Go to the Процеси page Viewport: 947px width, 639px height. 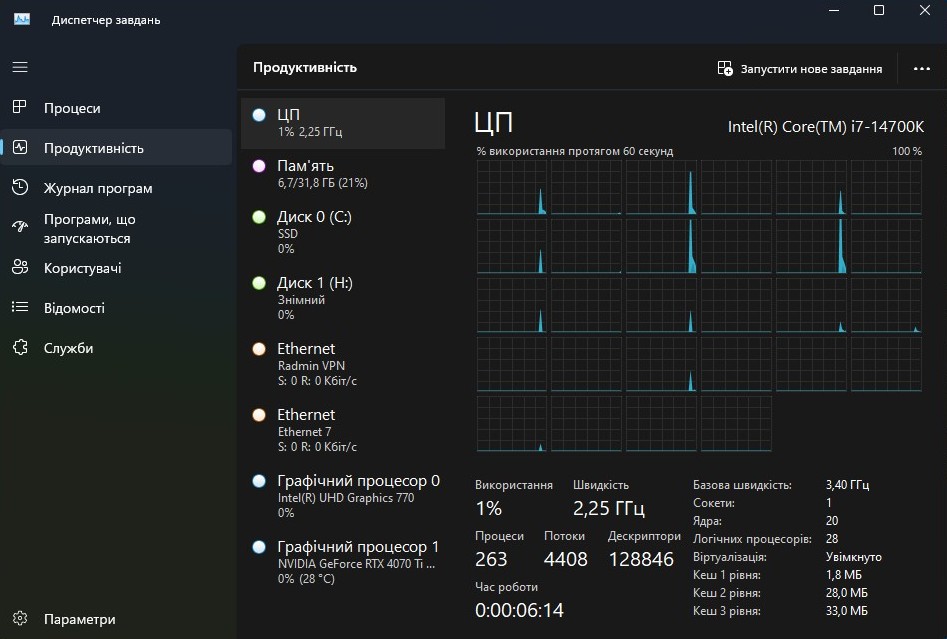pos(116,108)
